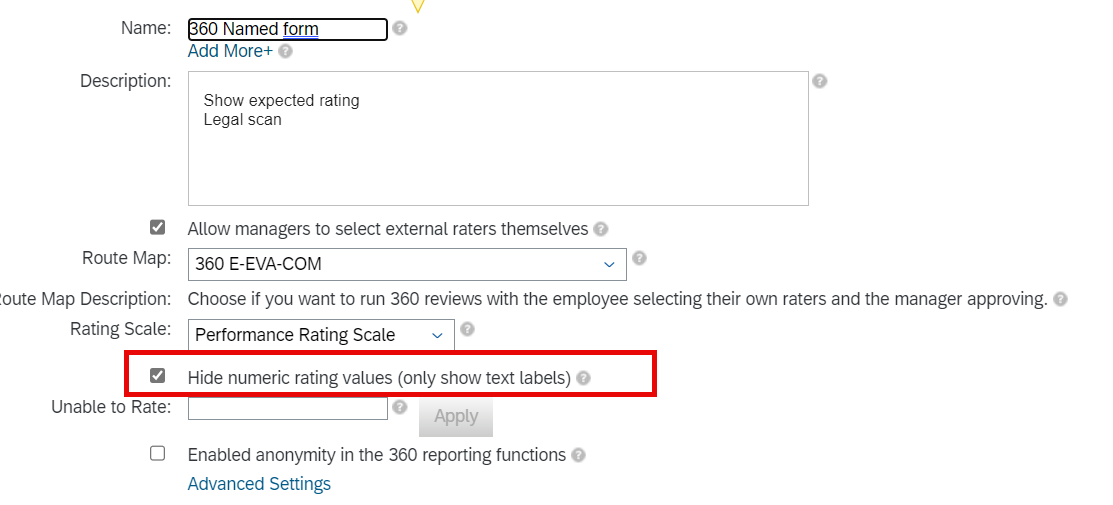
Task: Click help icon beside Unable to Rate field
Action: coord(400,407)
